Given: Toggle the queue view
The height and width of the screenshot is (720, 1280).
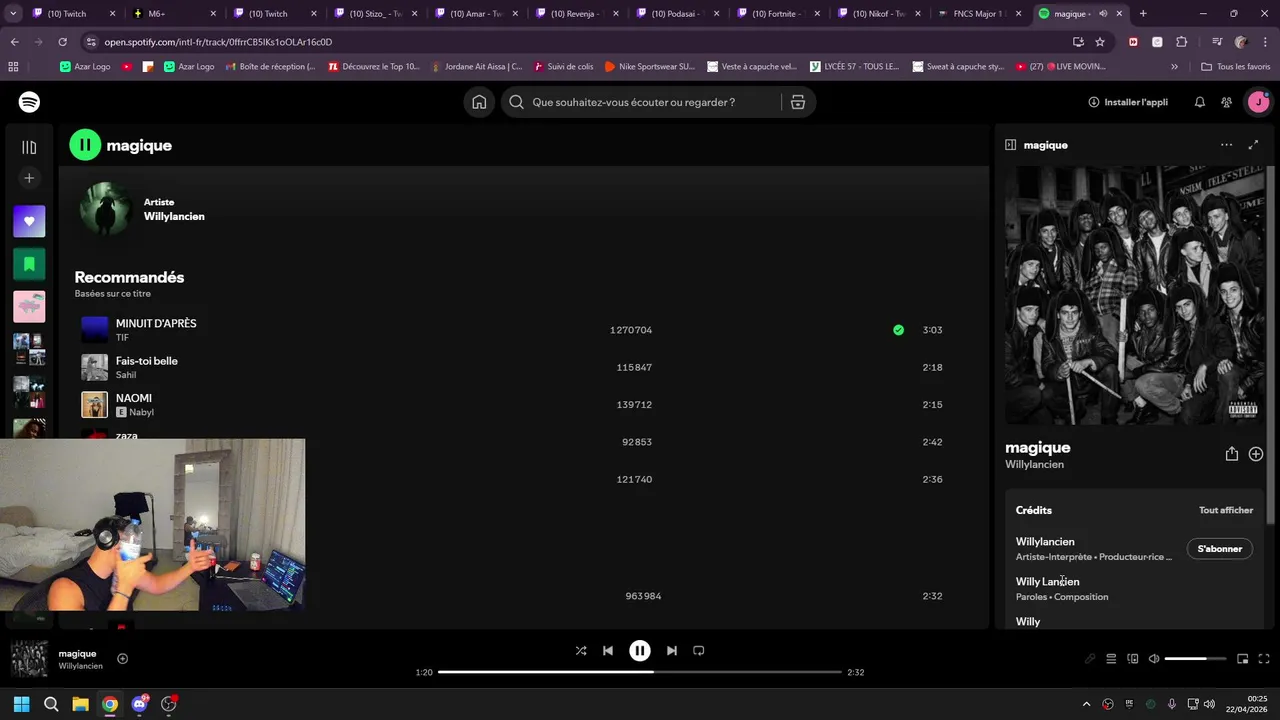Looking at the screenshot, I should click(x=1111, y=659).
